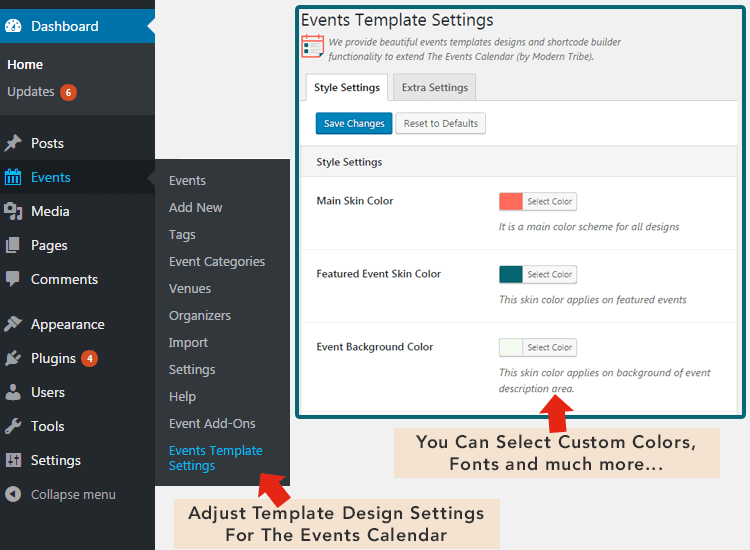Open the Comments menu
The image size is (750, 550).
pos(65,279)
